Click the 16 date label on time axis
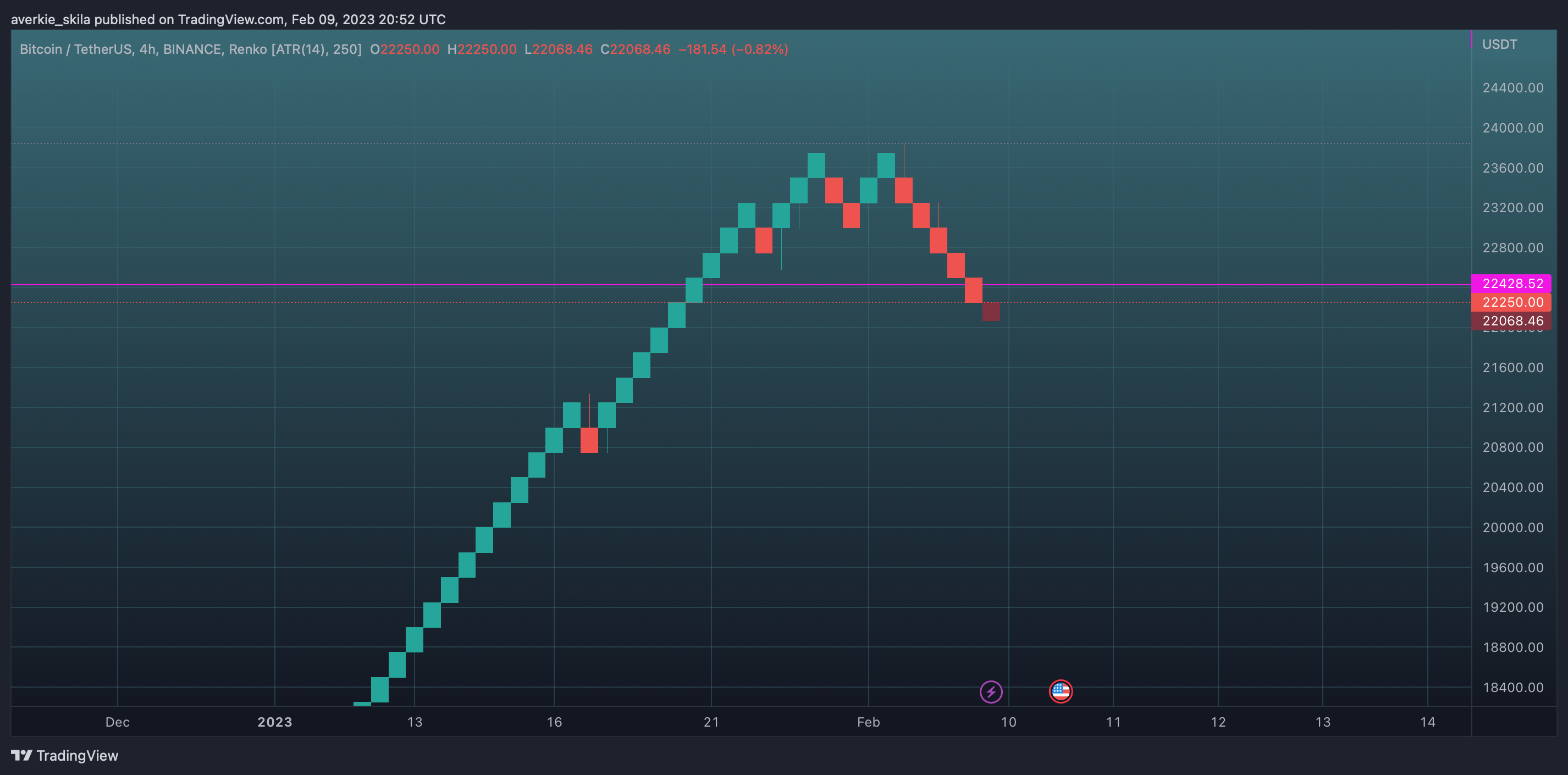1568x775 pixels. [x=554, y=722]
